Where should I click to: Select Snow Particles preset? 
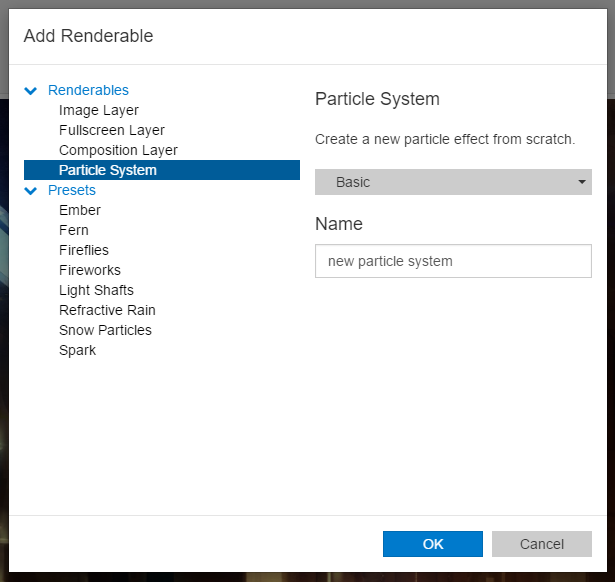(105, 330)
